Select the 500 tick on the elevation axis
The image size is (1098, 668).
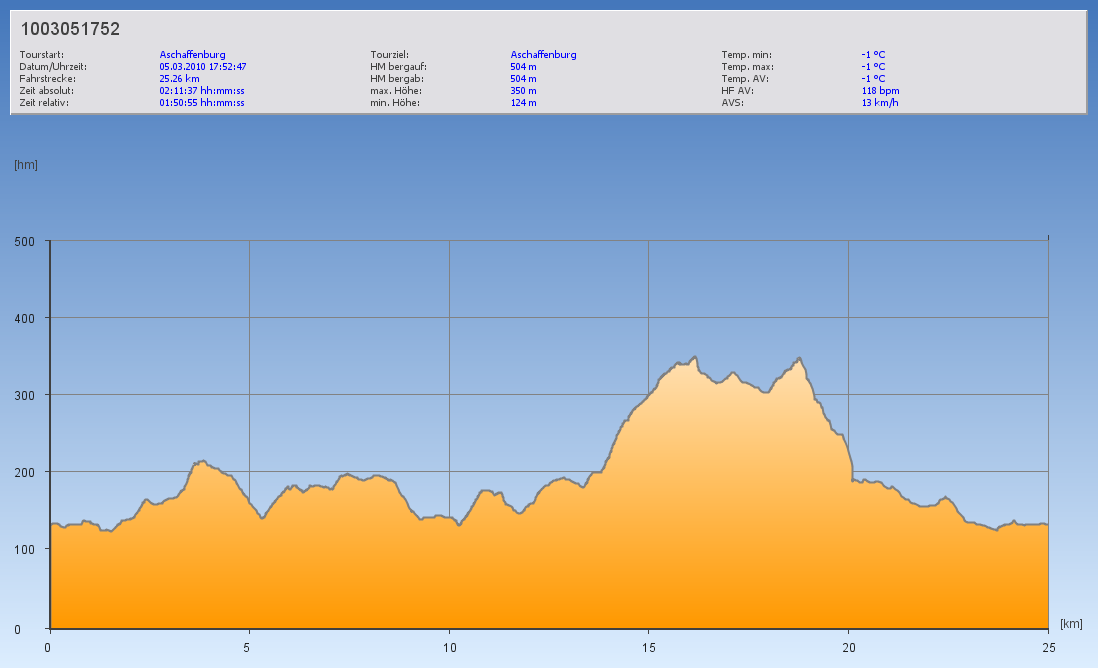[25, 241]
